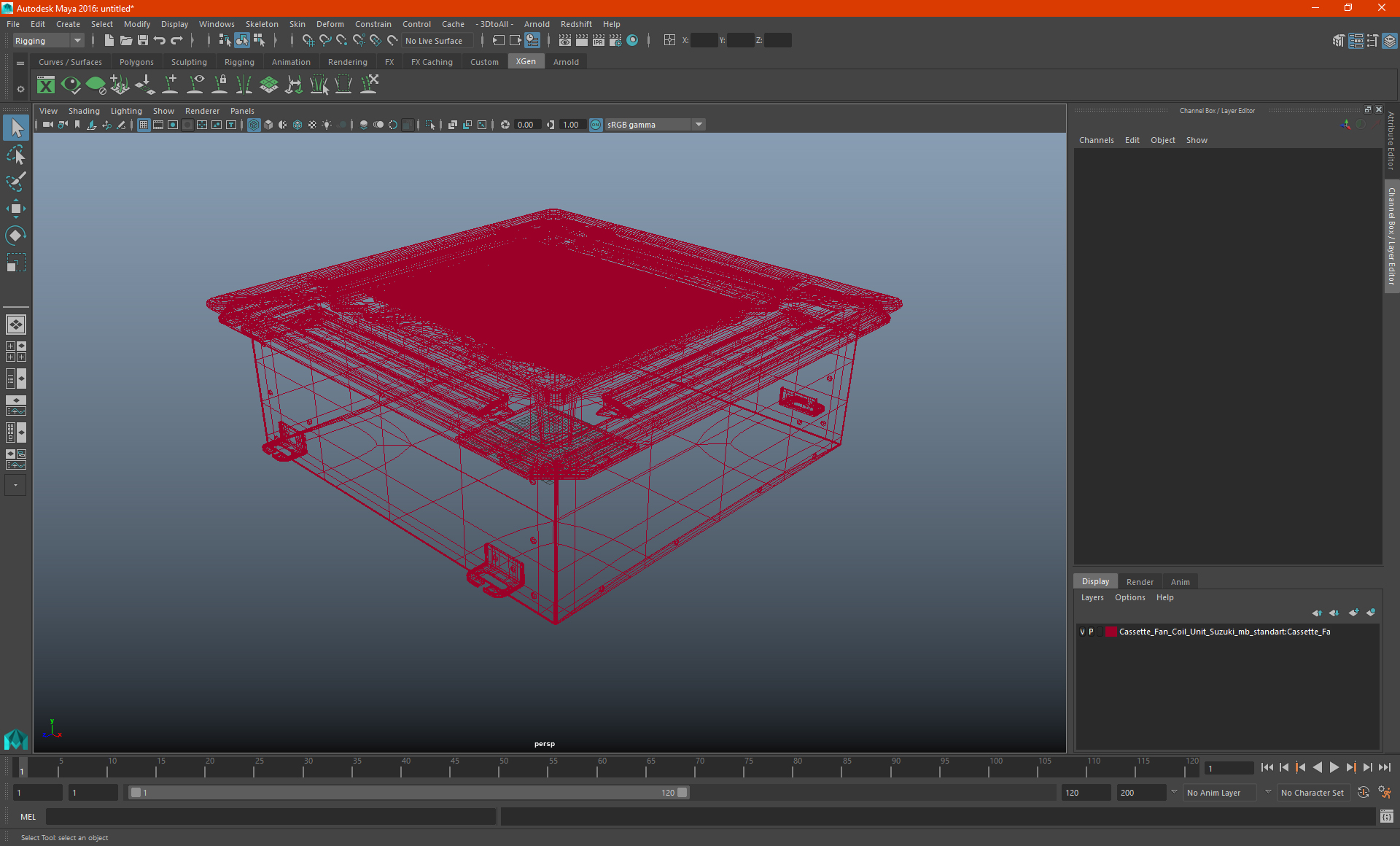Toggle the viewport grid display
This screenshot has height=846, width=1400.
point(144,125)
